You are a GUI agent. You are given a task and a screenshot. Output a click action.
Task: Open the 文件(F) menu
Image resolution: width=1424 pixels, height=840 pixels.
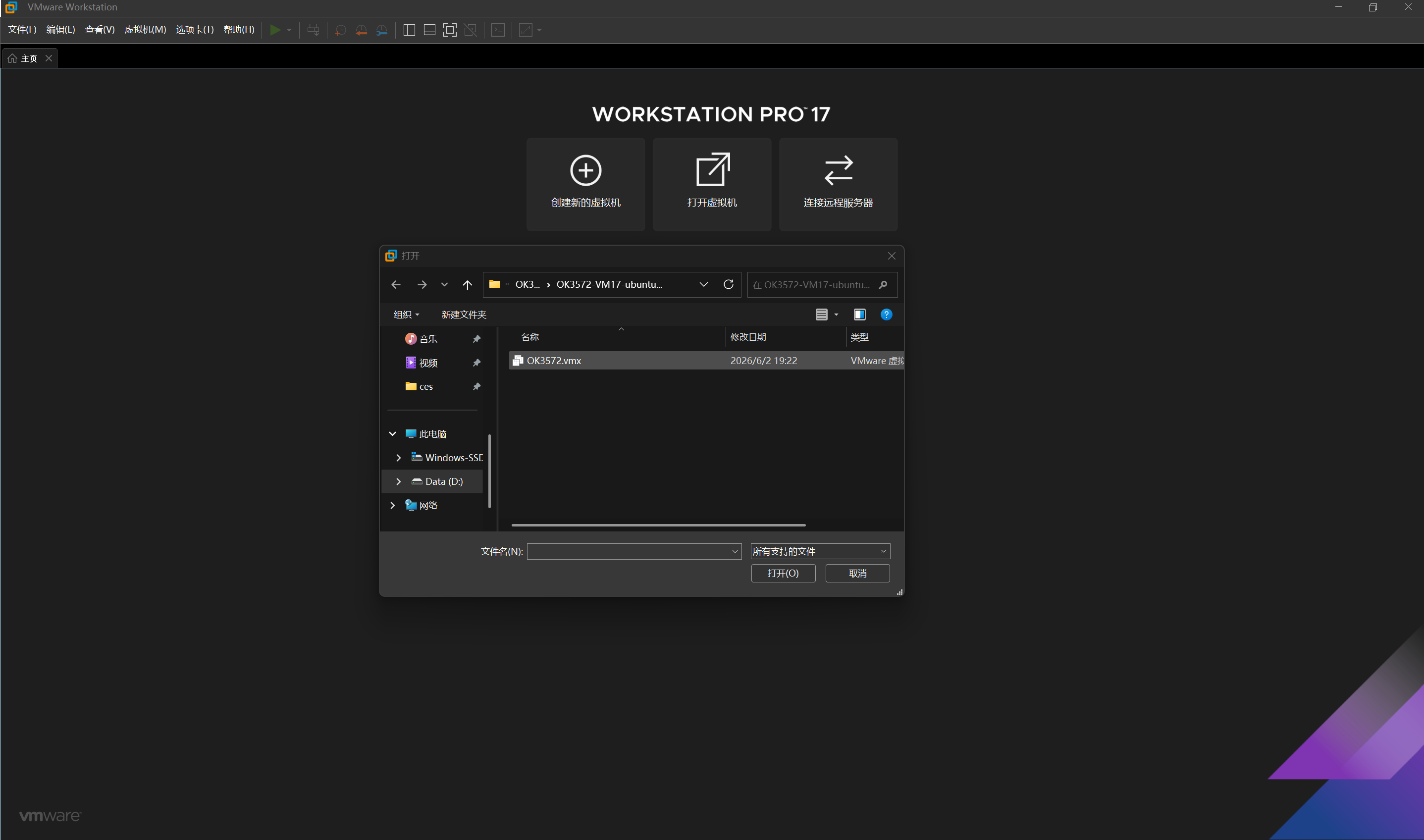22,29
